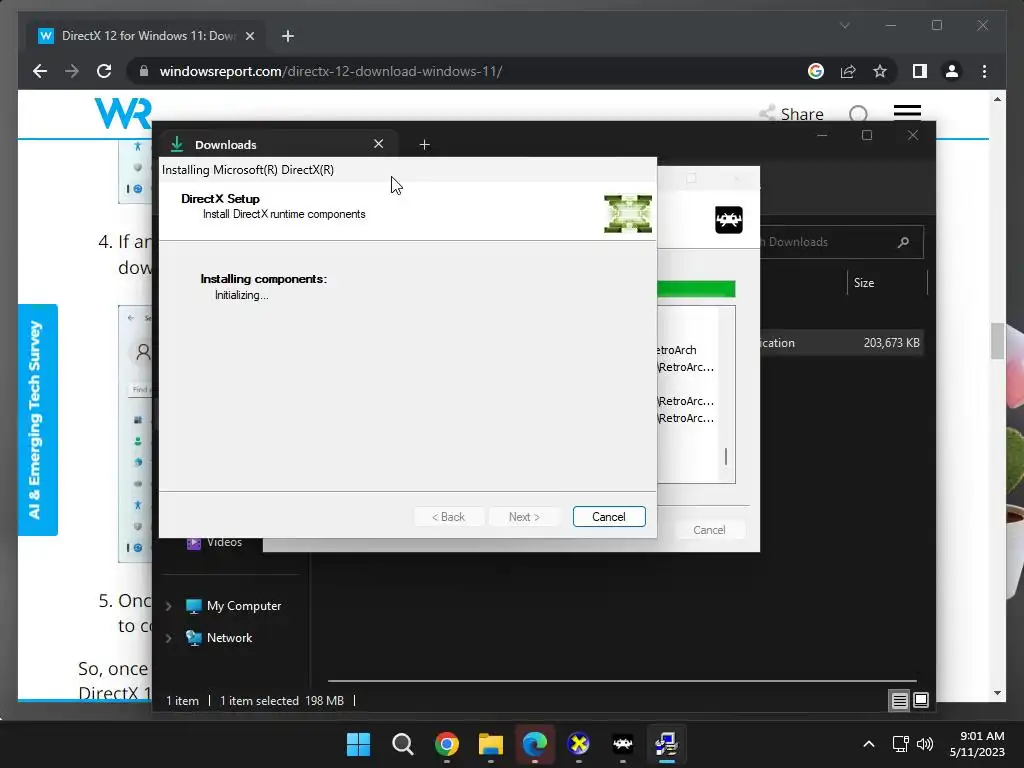This screenshot has width=1024, height=768.
Task: Select the DirectX 12 for Windows 11 tab
Action: 147,36
